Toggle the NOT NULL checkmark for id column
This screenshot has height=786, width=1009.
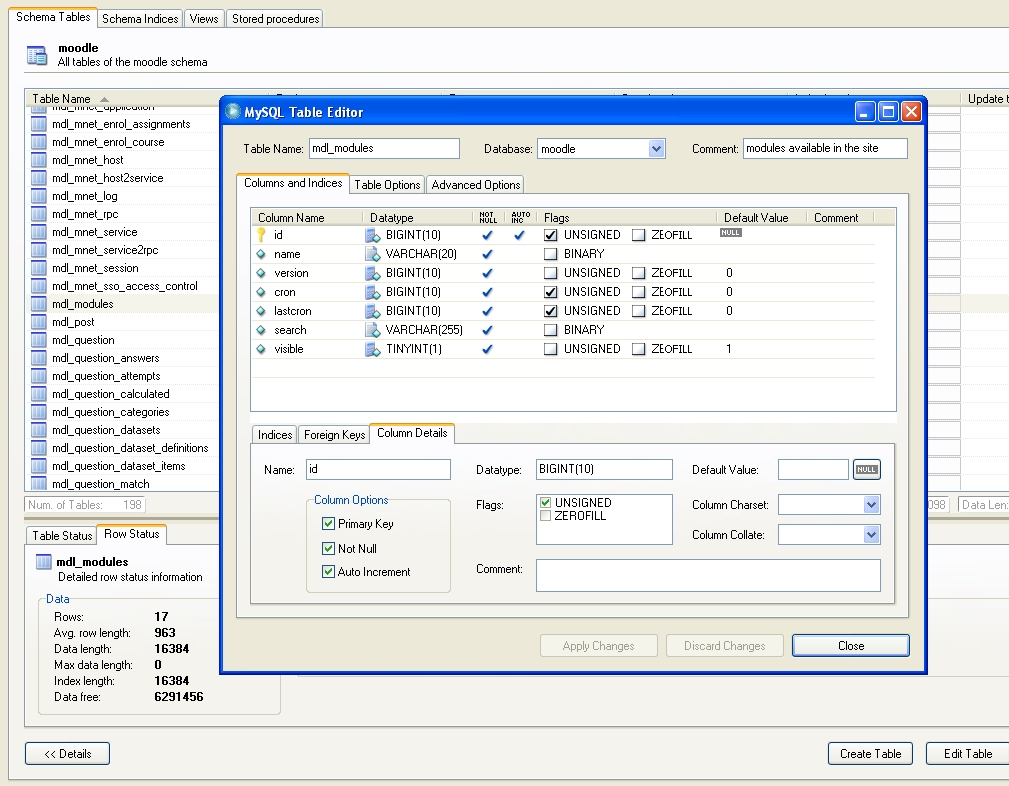click(x=487, y=235)
